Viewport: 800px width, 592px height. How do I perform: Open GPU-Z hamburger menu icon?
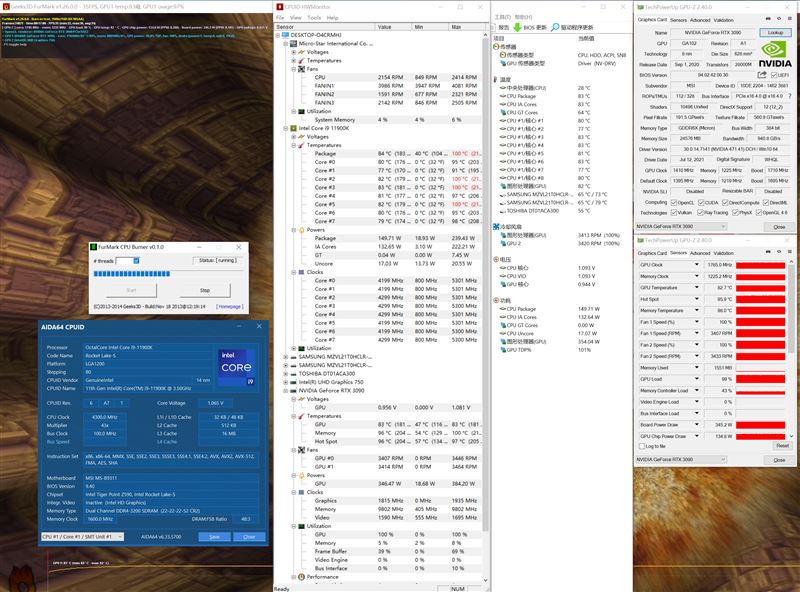click(x=788, y=18)
